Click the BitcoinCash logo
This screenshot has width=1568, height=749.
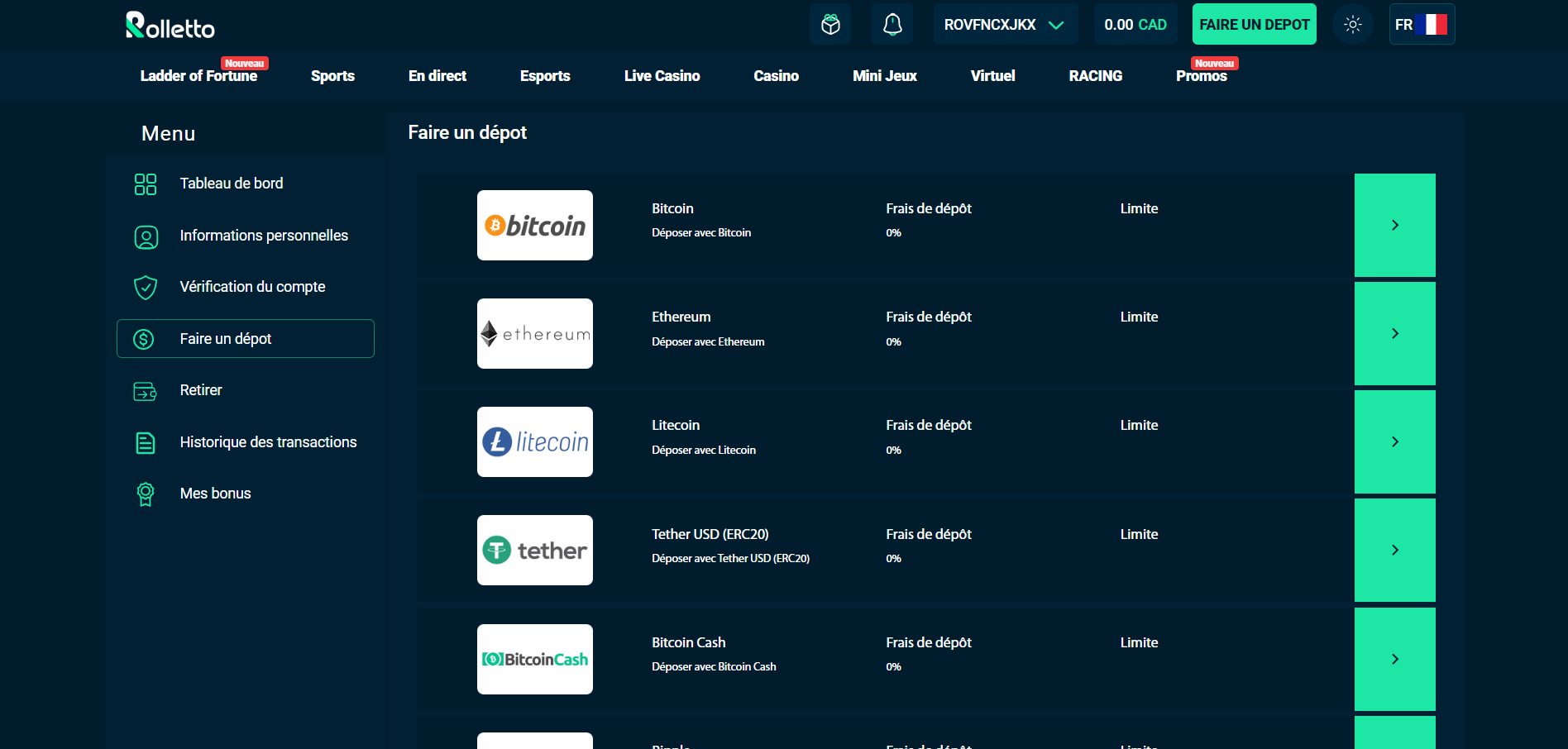click(x=535, y=659)
